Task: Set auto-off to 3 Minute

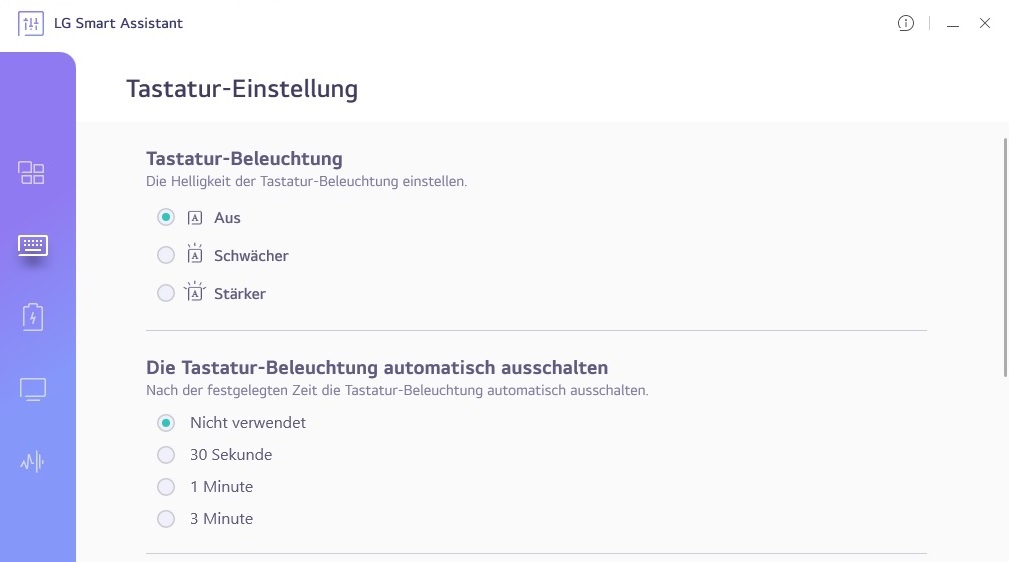Action: point(166,519)
